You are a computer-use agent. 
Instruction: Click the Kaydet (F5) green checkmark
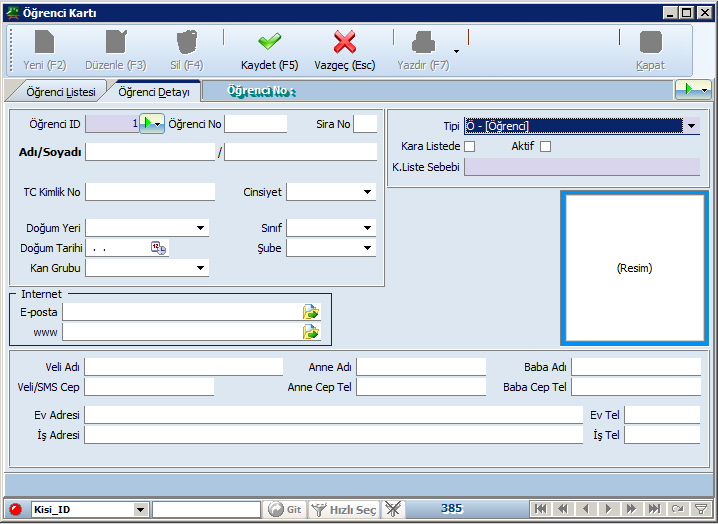269,42
